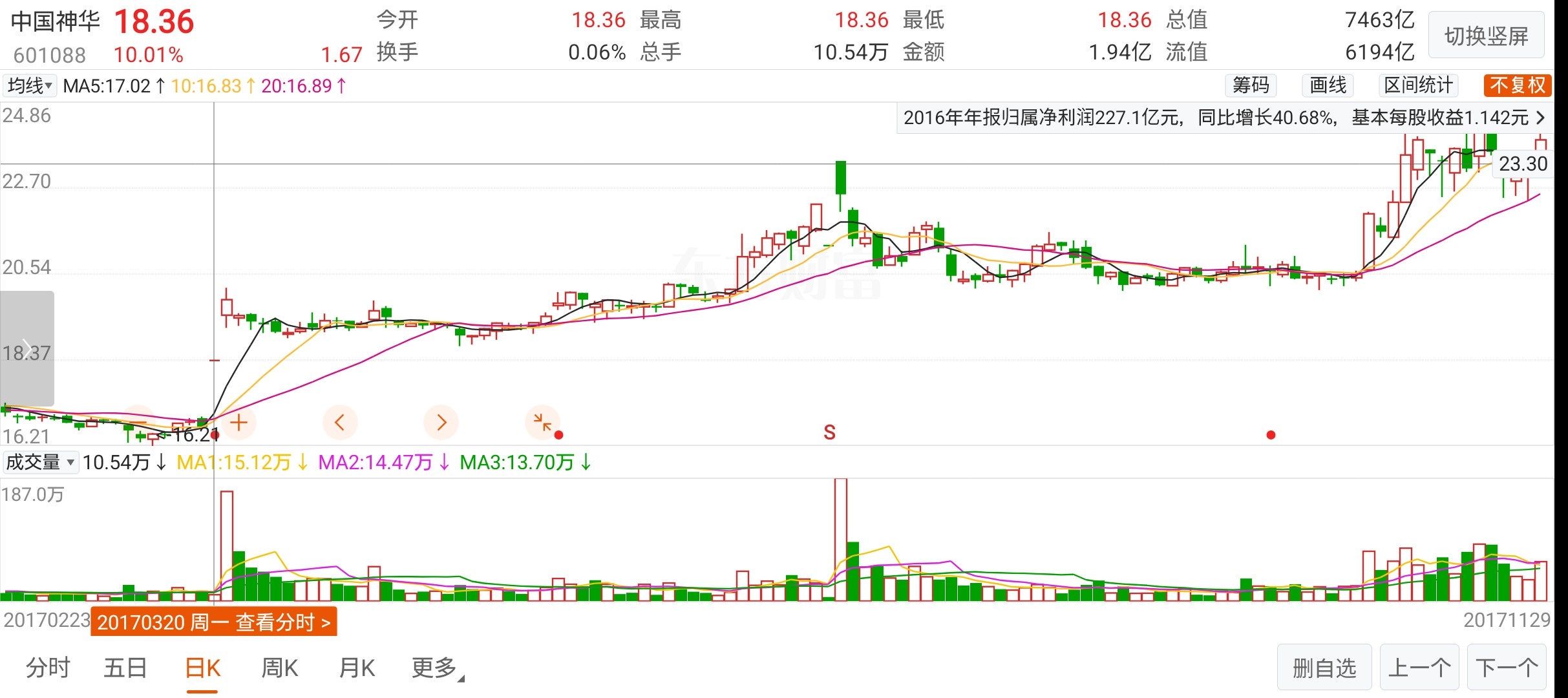Move crosshair right with the right arrow icon
This screenshot has height=698, width=1568.
(x=441, y=423)
